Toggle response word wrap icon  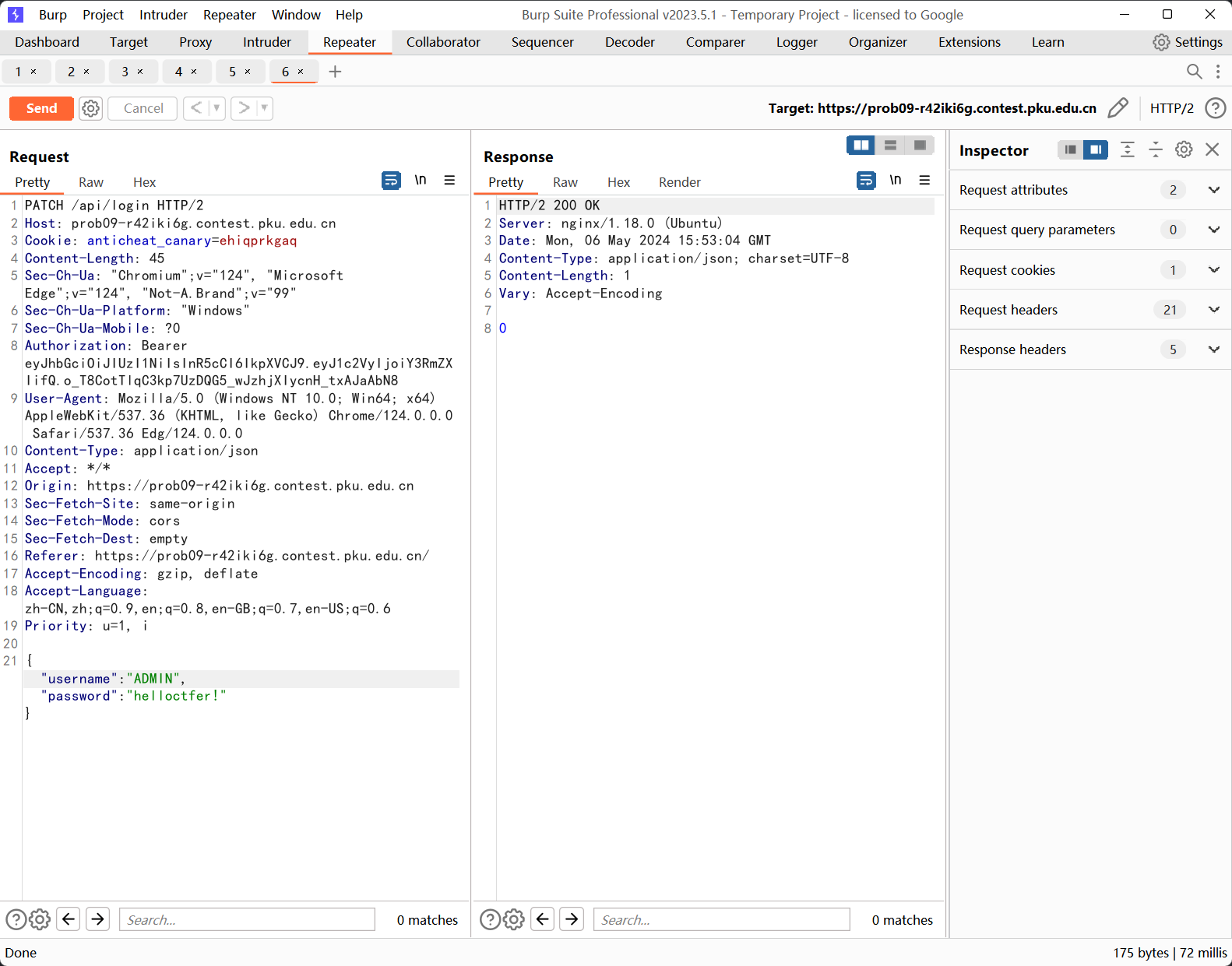tap(866, 181)
